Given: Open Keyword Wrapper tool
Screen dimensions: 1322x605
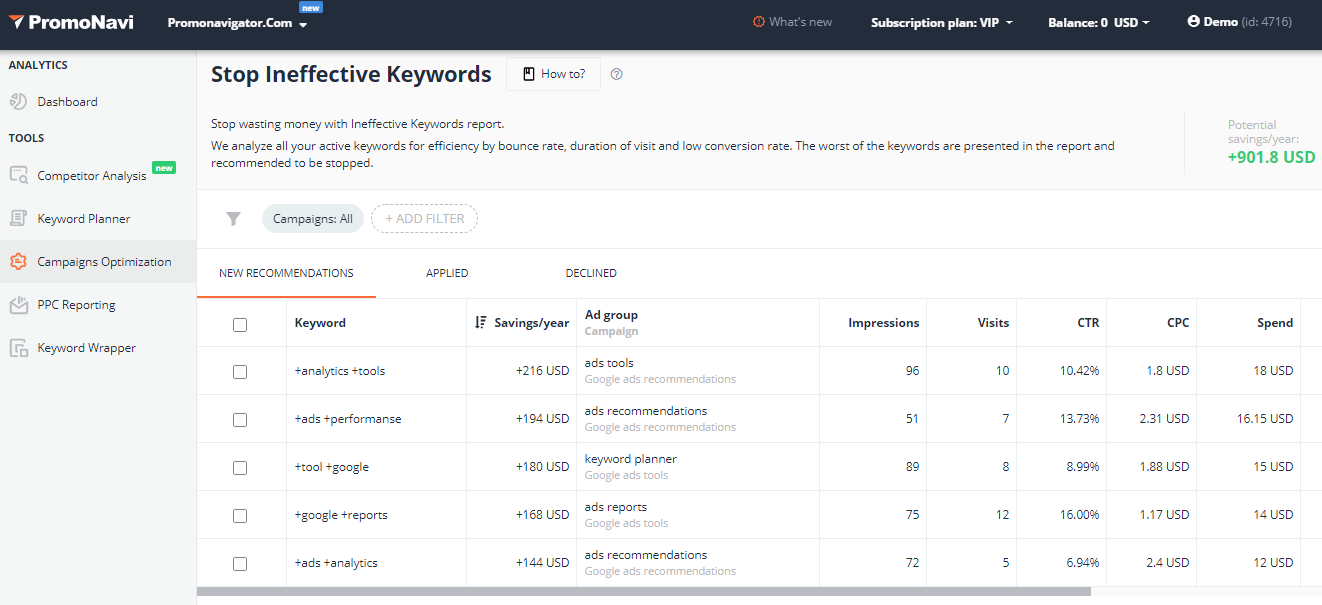Looking at the screenshot, I should tap(86, 348).
